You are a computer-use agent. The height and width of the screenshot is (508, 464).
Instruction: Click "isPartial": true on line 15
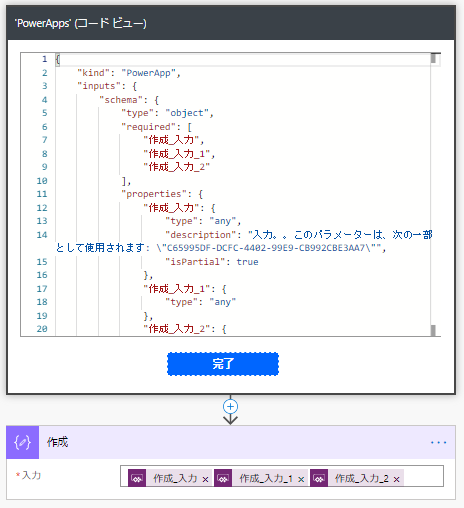point(212,262)
